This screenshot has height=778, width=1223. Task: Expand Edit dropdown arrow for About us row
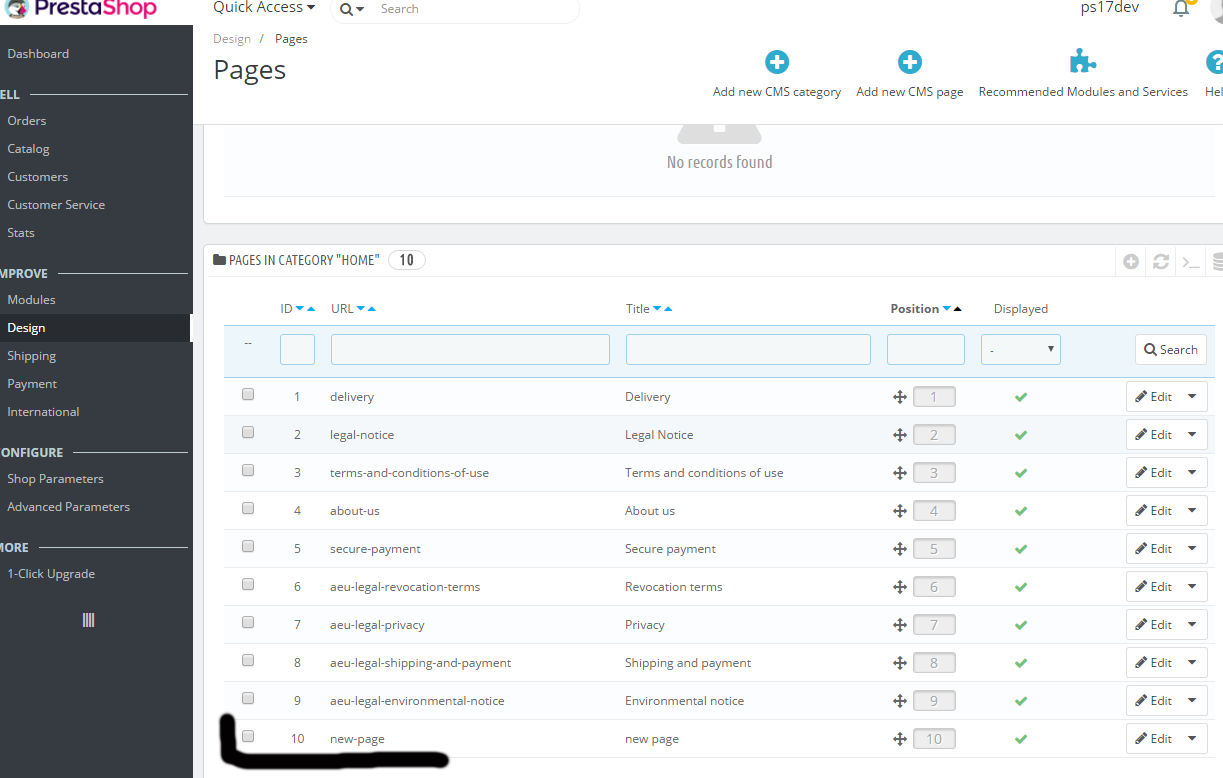(x=1192, y=511)
